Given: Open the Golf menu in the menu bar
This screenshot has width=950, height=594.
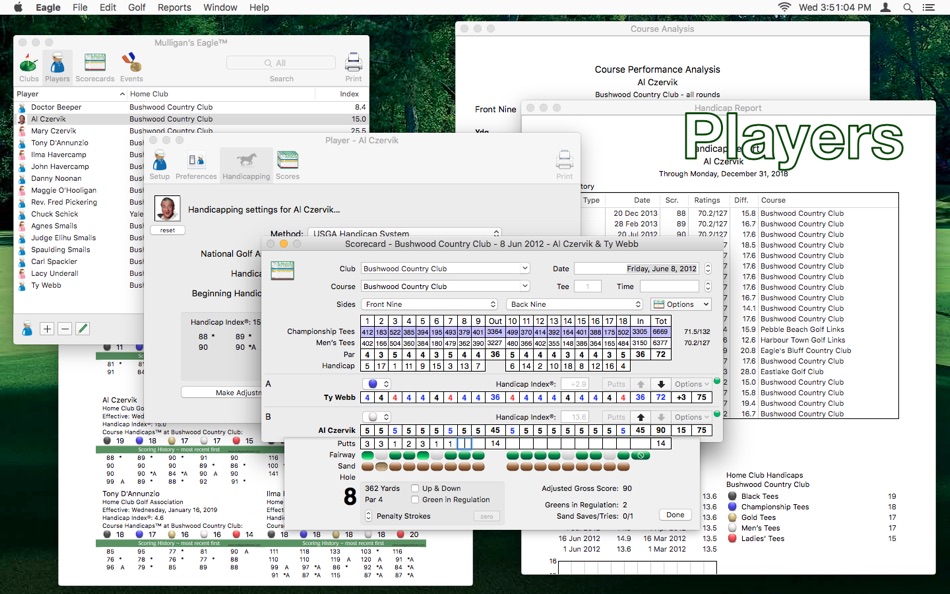Looking at the screenshot, I should [136, 7].
